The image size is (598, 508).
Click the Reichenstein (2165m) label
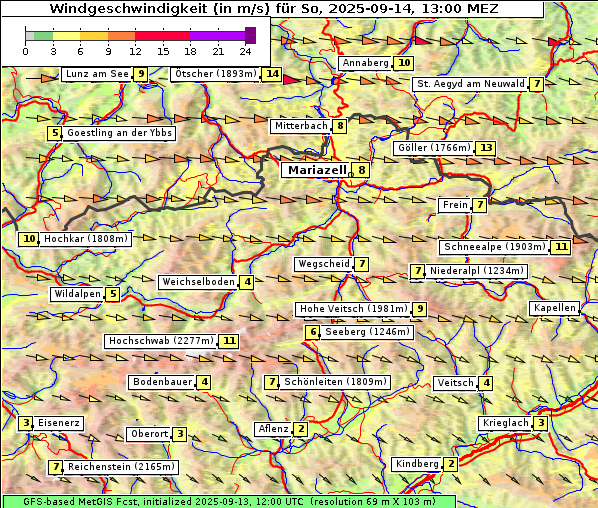pos(121,467)
